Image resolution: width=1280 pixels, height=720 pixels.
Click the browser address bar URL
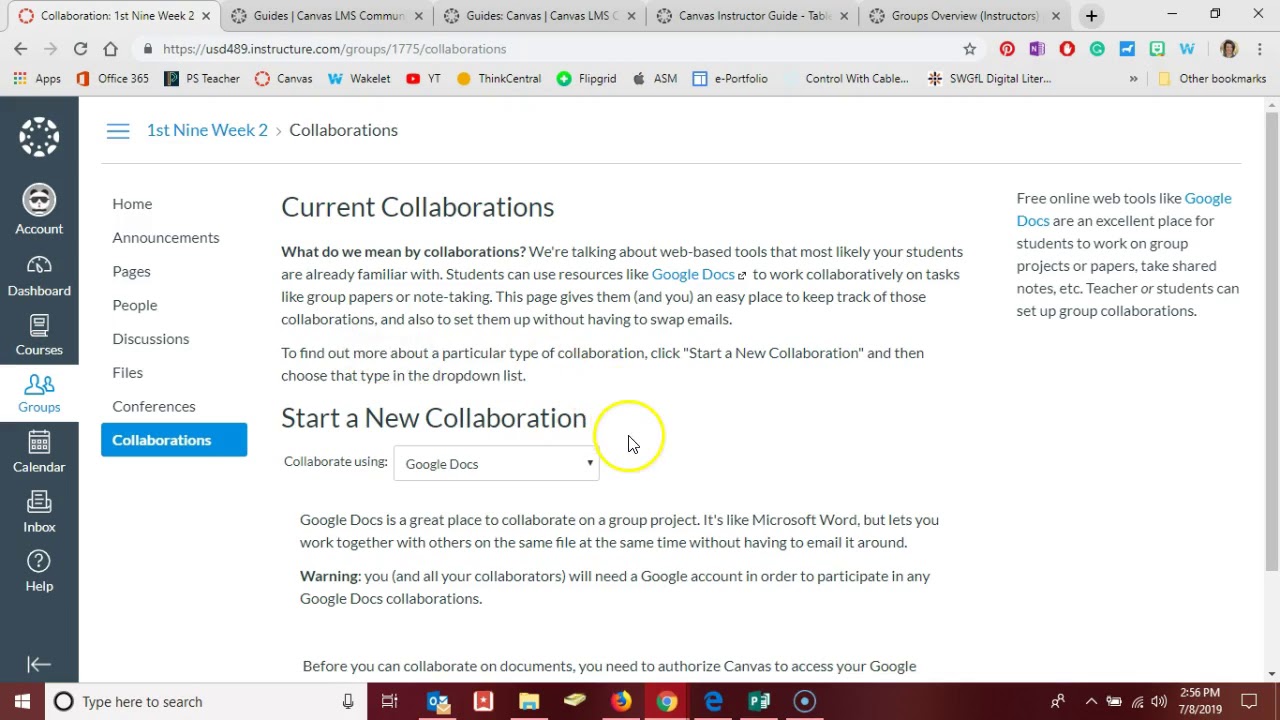(x=334, y=48)
